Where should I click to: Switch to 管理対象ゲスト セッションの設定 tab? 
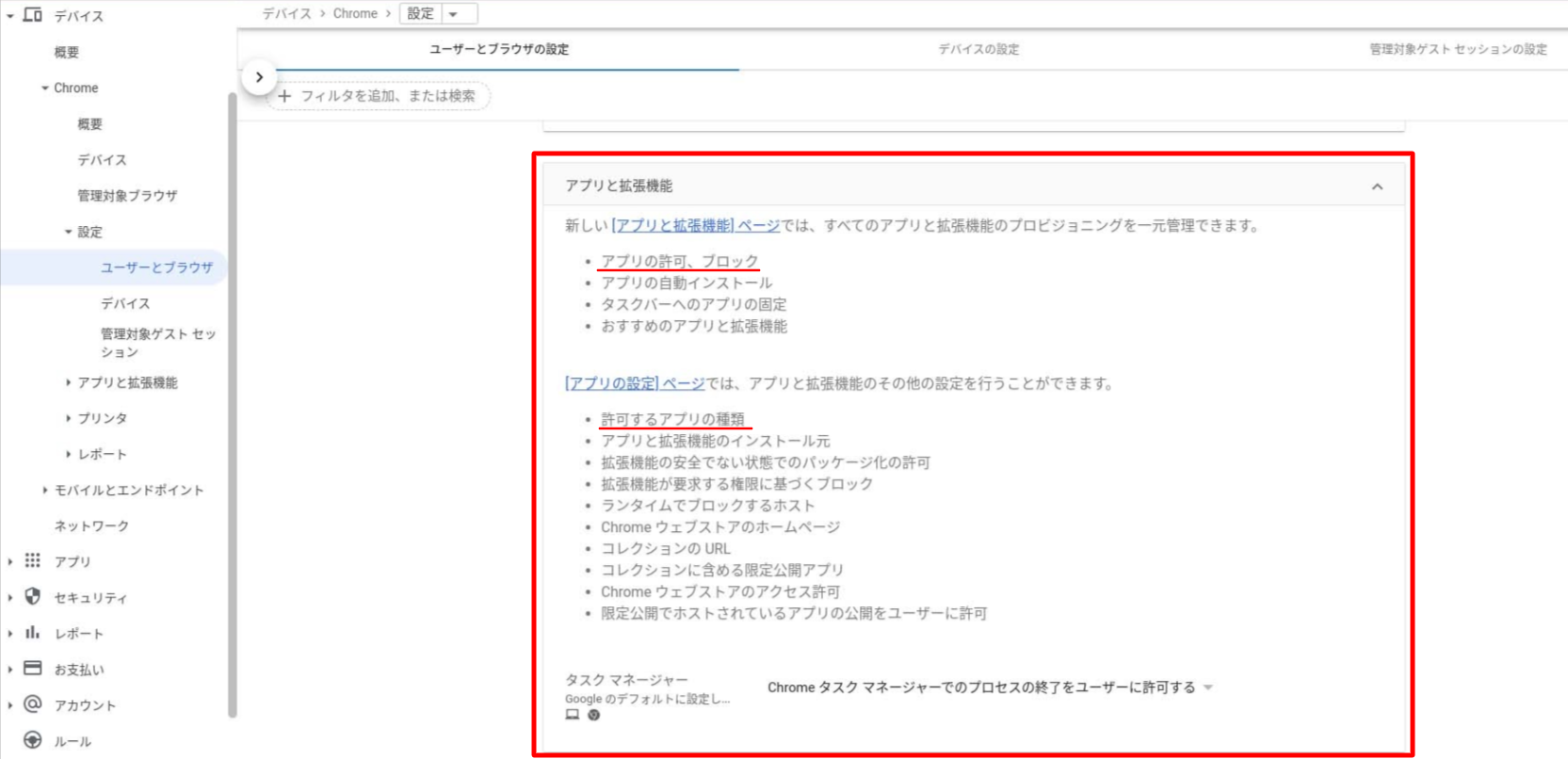click(1458, 49)
